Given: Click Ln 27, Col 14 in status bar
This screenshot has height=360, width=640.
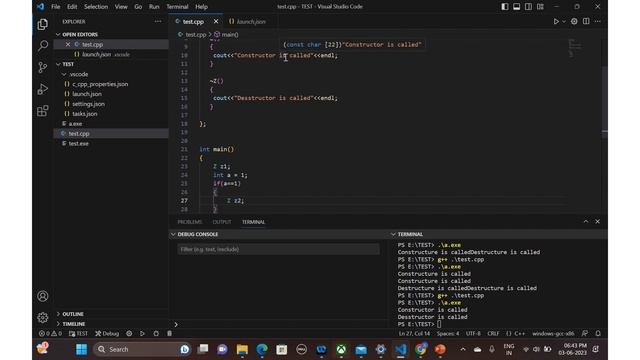Looking at the screenshot, I should coord(414,333).
